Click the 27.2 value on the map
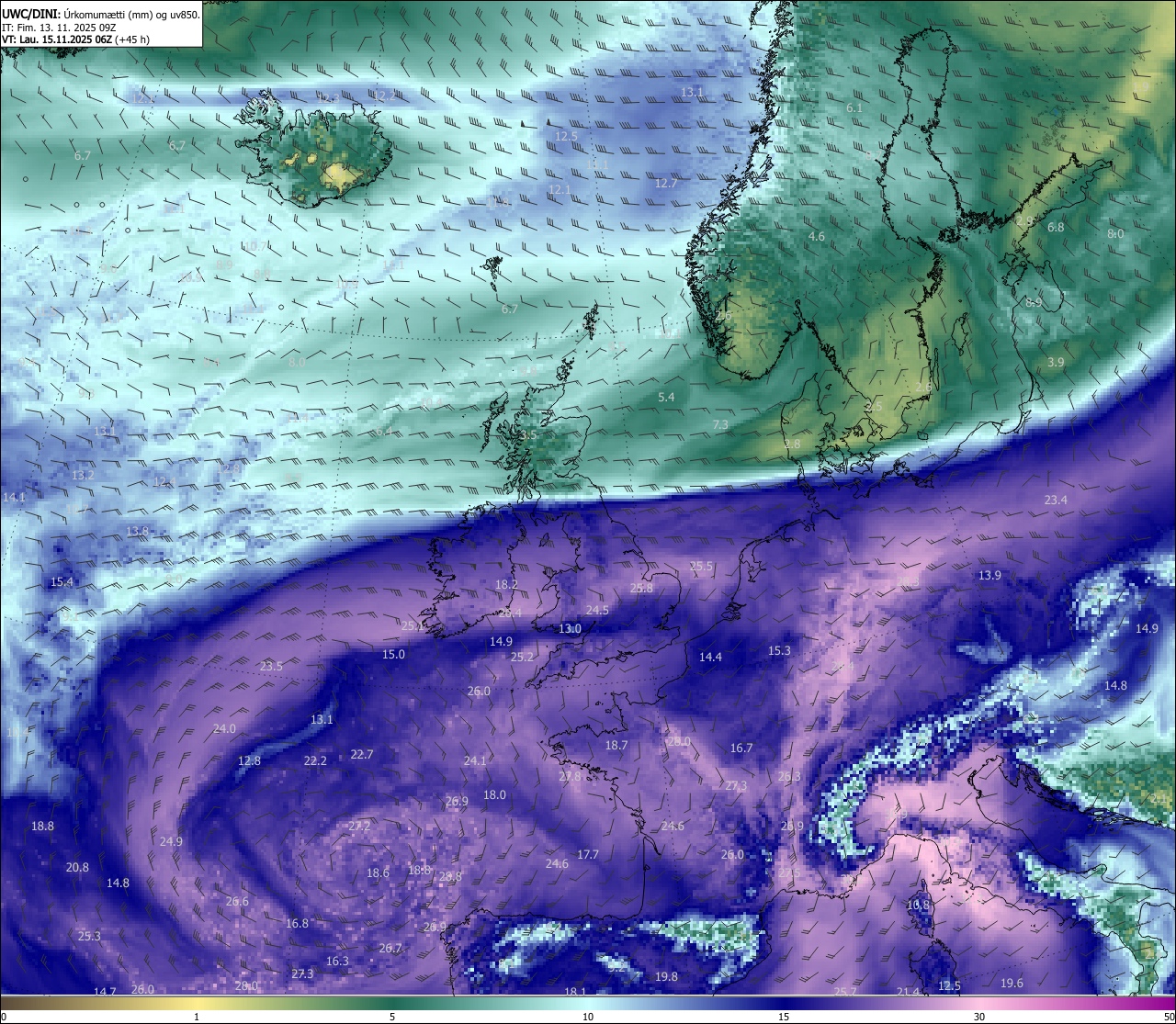 [359, 827]
